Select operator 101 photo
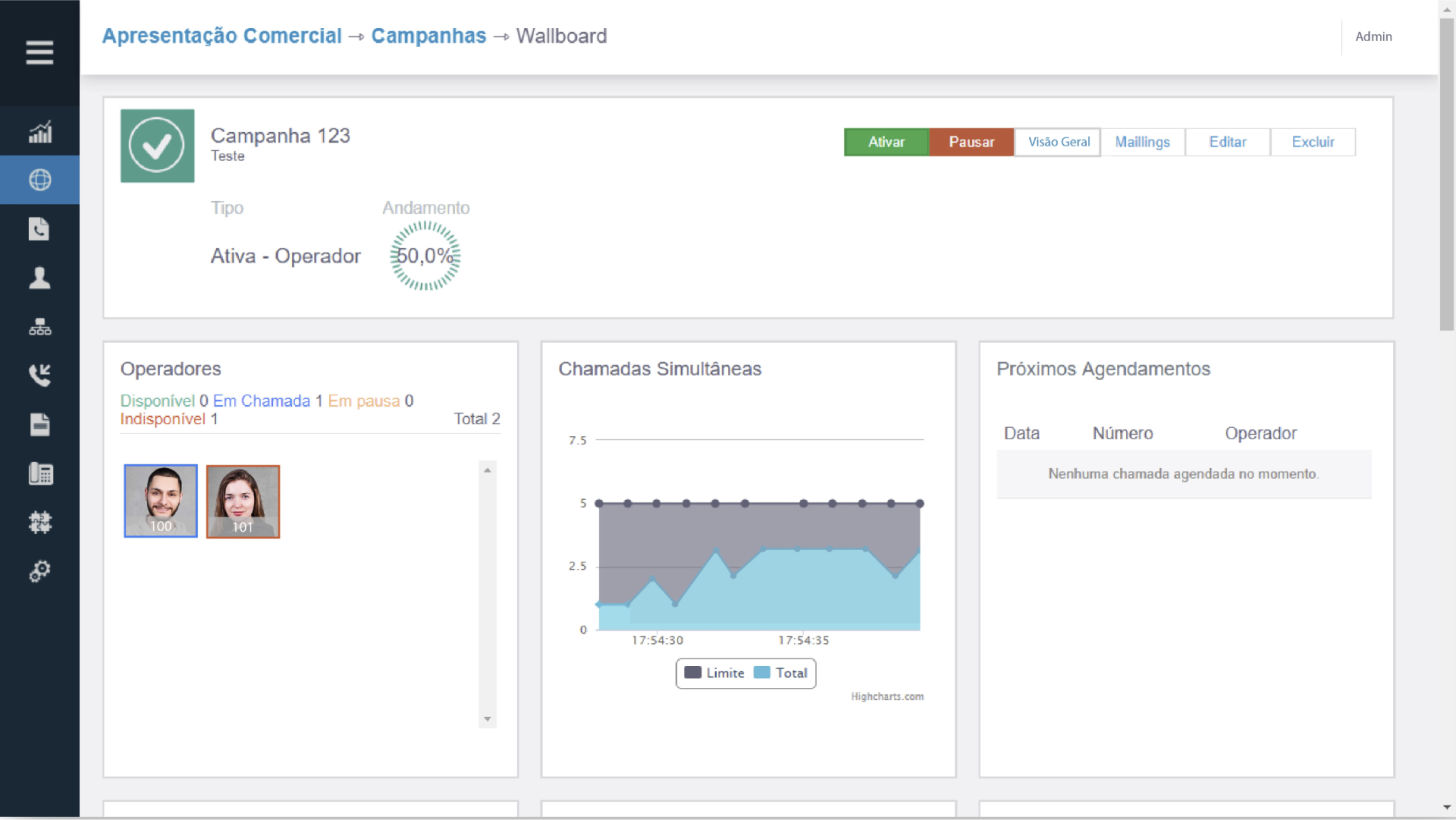Image resolution: width=1456 pixels, height=820 pixels. 243,501
